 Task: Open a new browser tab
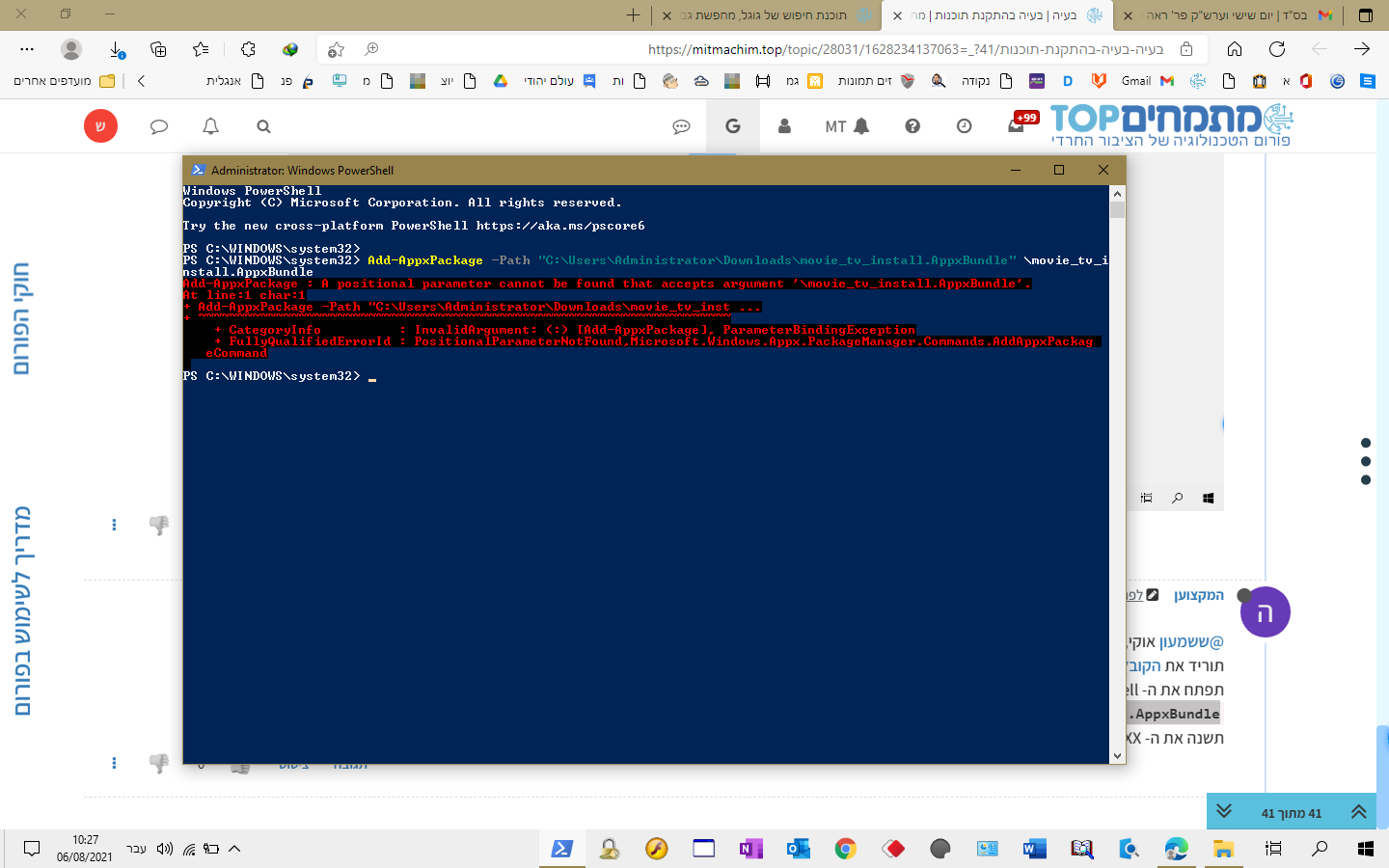[633, 14]
